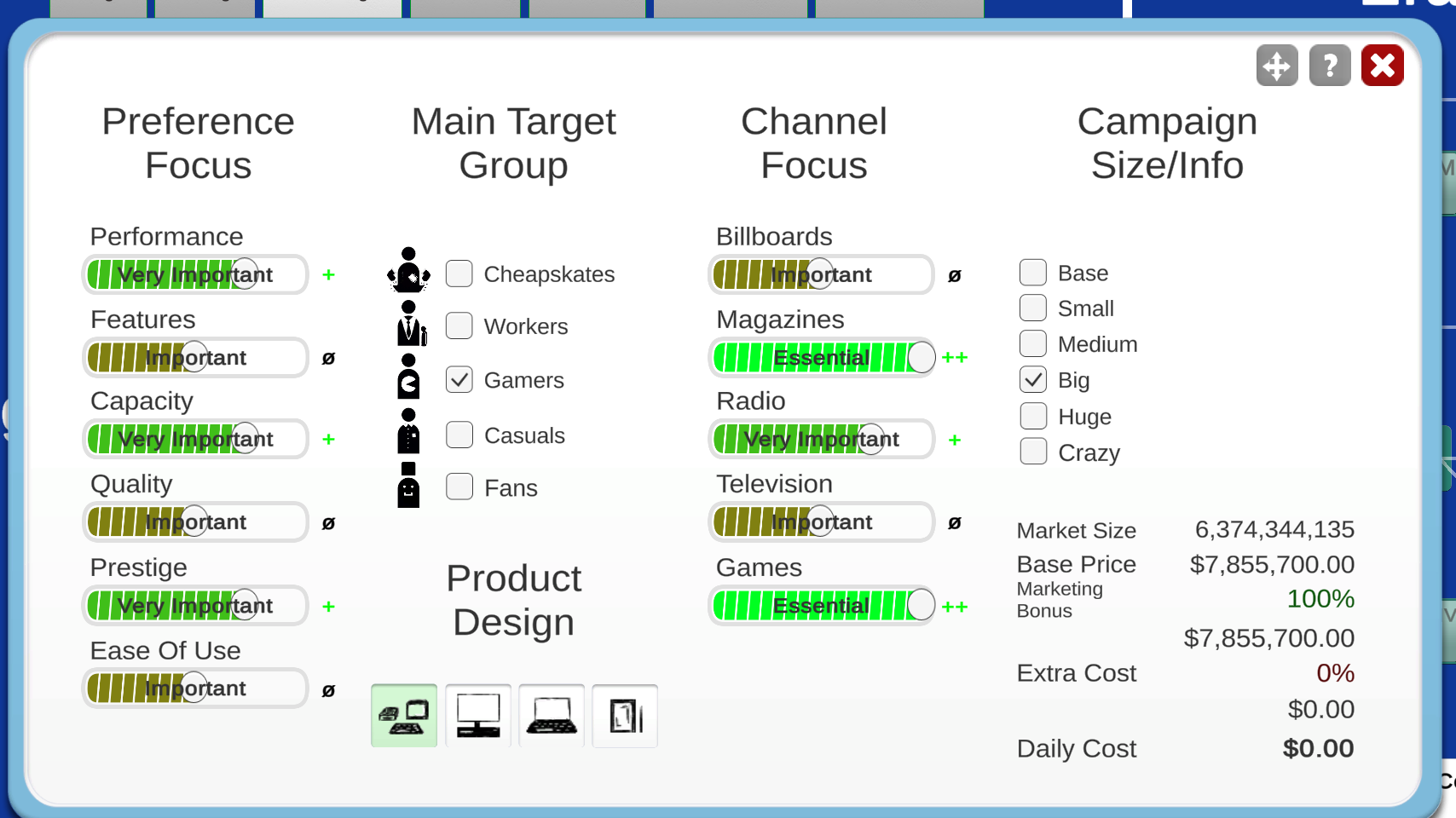Viewport: 1456px width, 818px height.
Task: Click the Gamers character icon
Action: (x=409, y=377)
